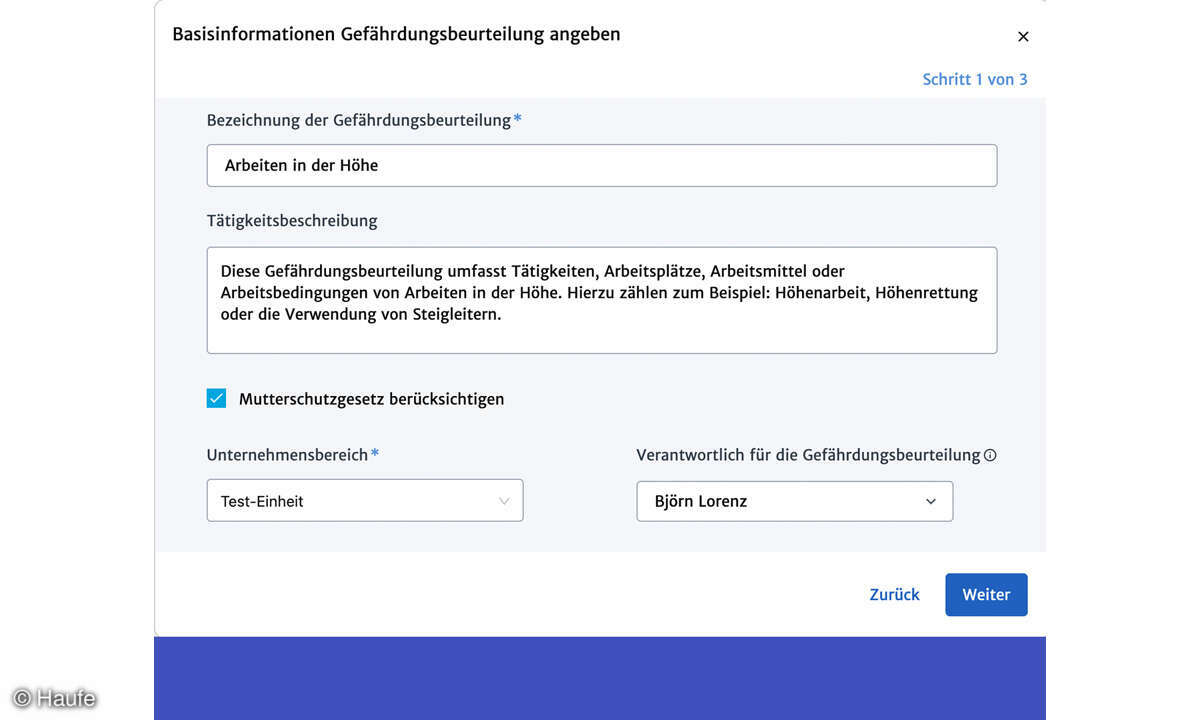Open the Verantwortlich dropdown showing Björn Lorenz
1200x720 pixels.
(x=795, y=501)
